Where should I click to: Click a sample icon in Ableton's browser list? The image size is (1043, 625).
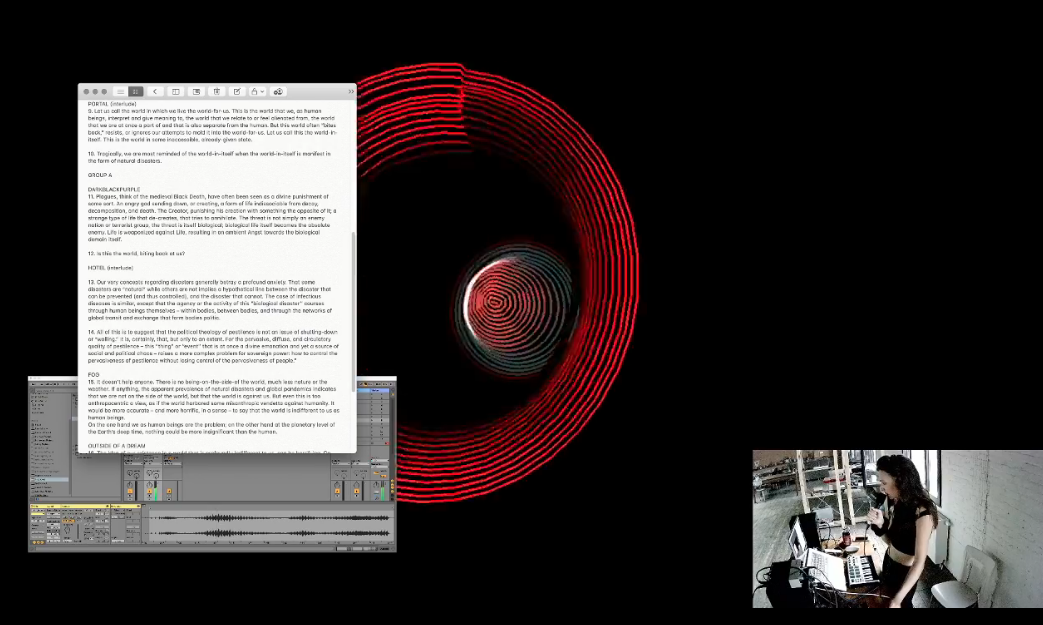click(x=33, y=479)
